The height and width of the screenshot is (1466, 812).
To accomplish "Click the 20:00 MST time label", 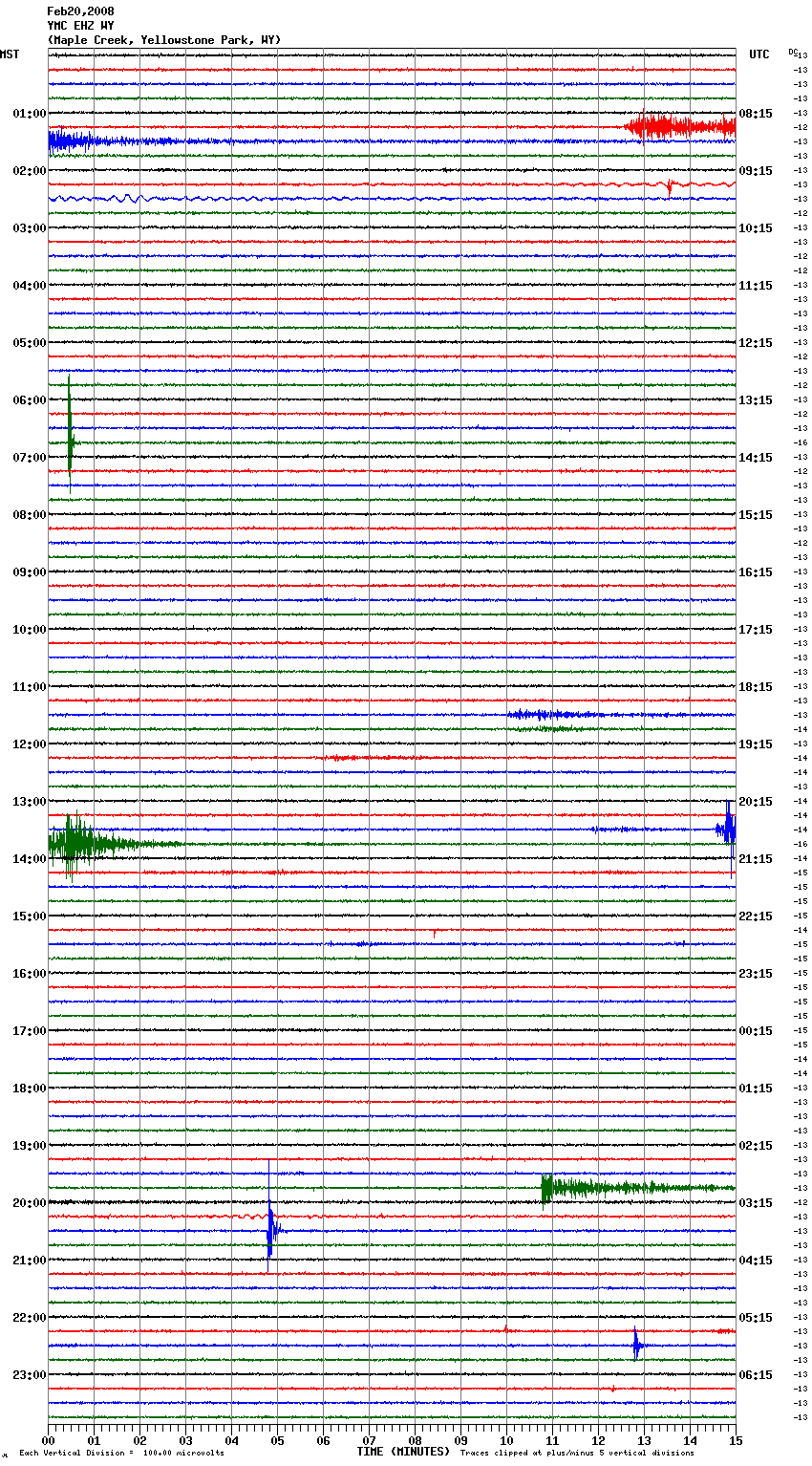I will point(30,1203).
